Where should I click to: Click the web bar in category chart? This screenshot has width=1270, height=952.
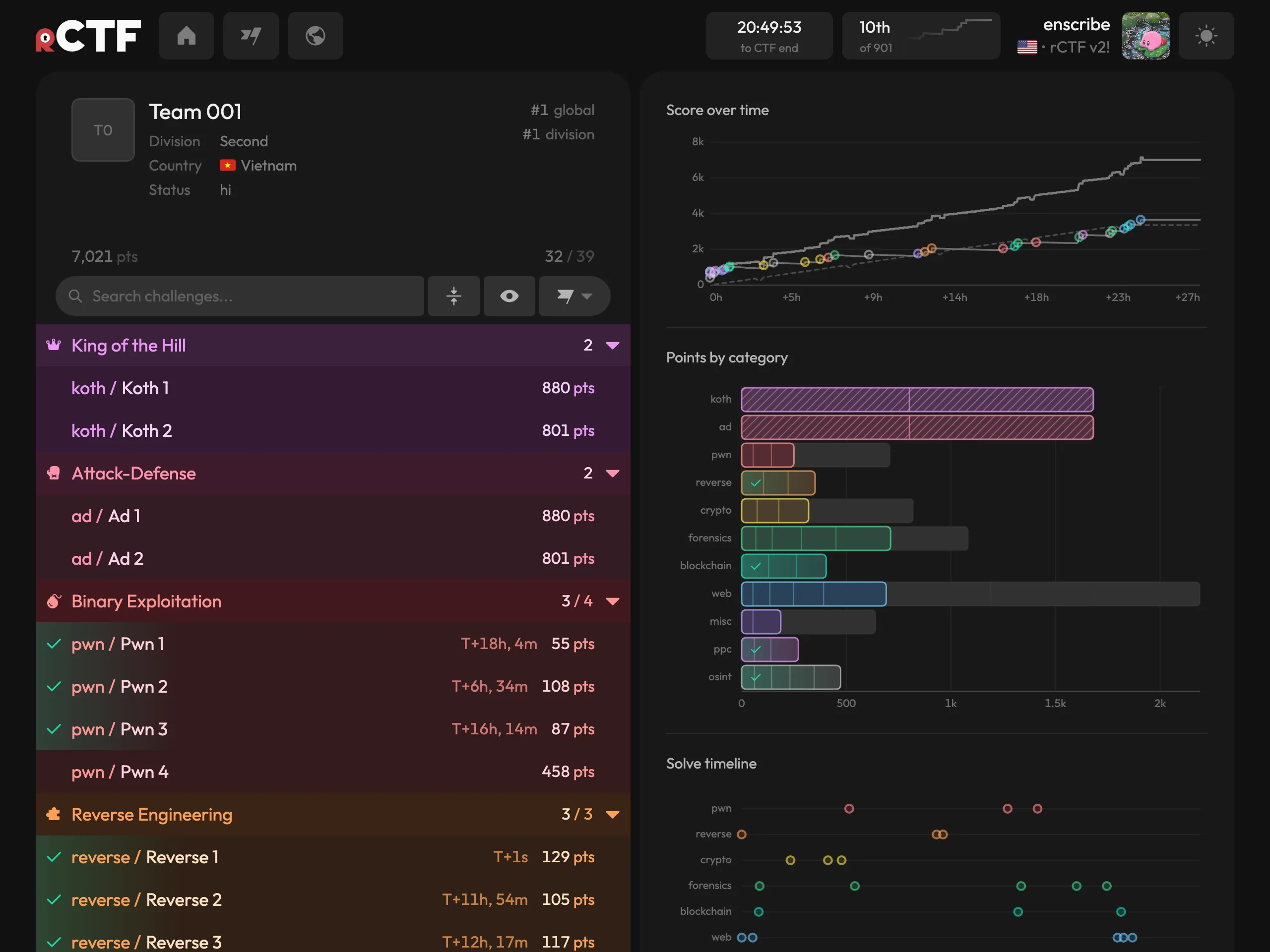tap(814, 594)
